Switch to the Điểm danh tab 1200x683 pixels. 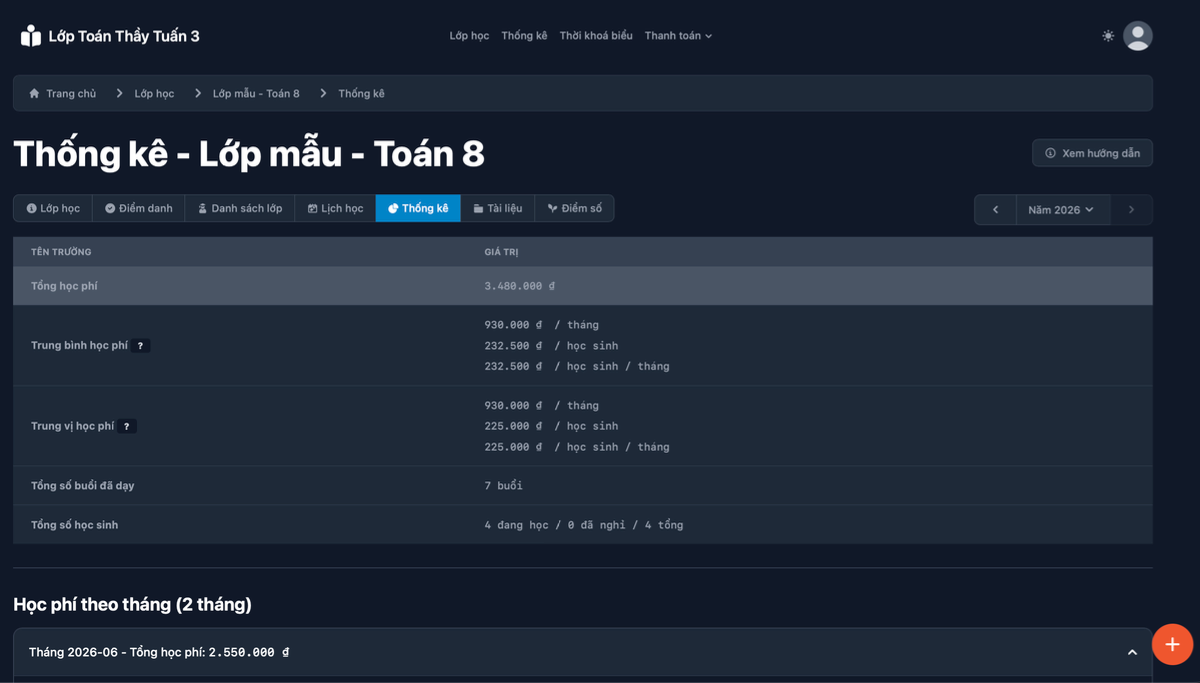pos(139,208)
